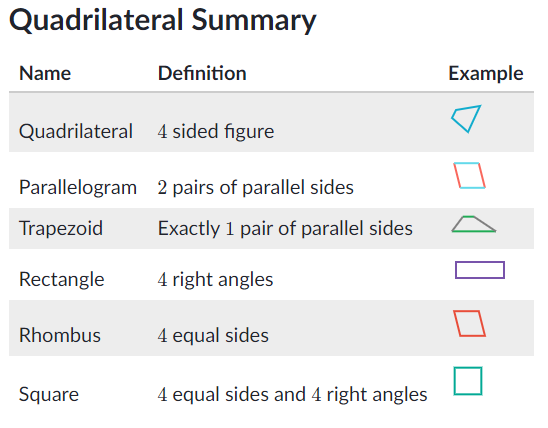Click the Rectangle row label
This screenshot has height=428, width=548.
point(62,280)
